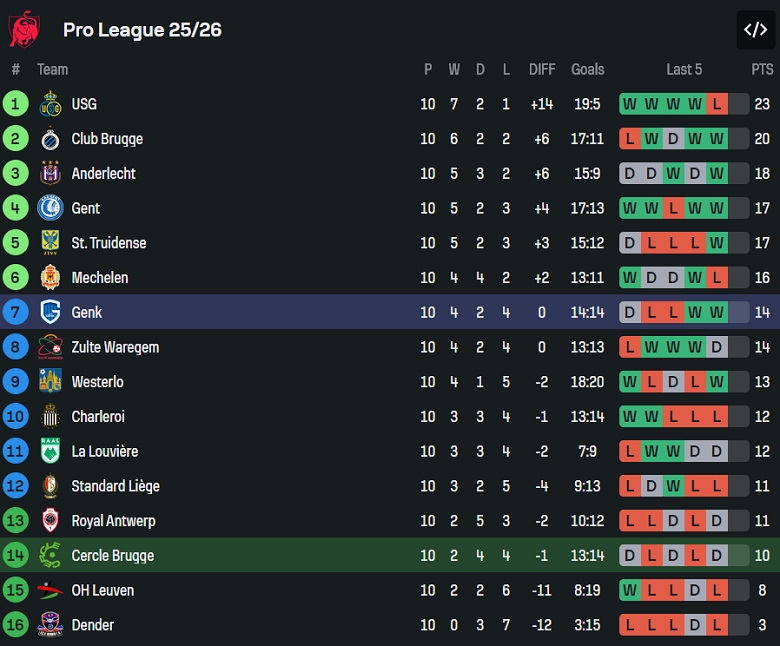Click the Standard Liège crest
780x646 pixels.
pyautogui.click(x=50, y=486)
